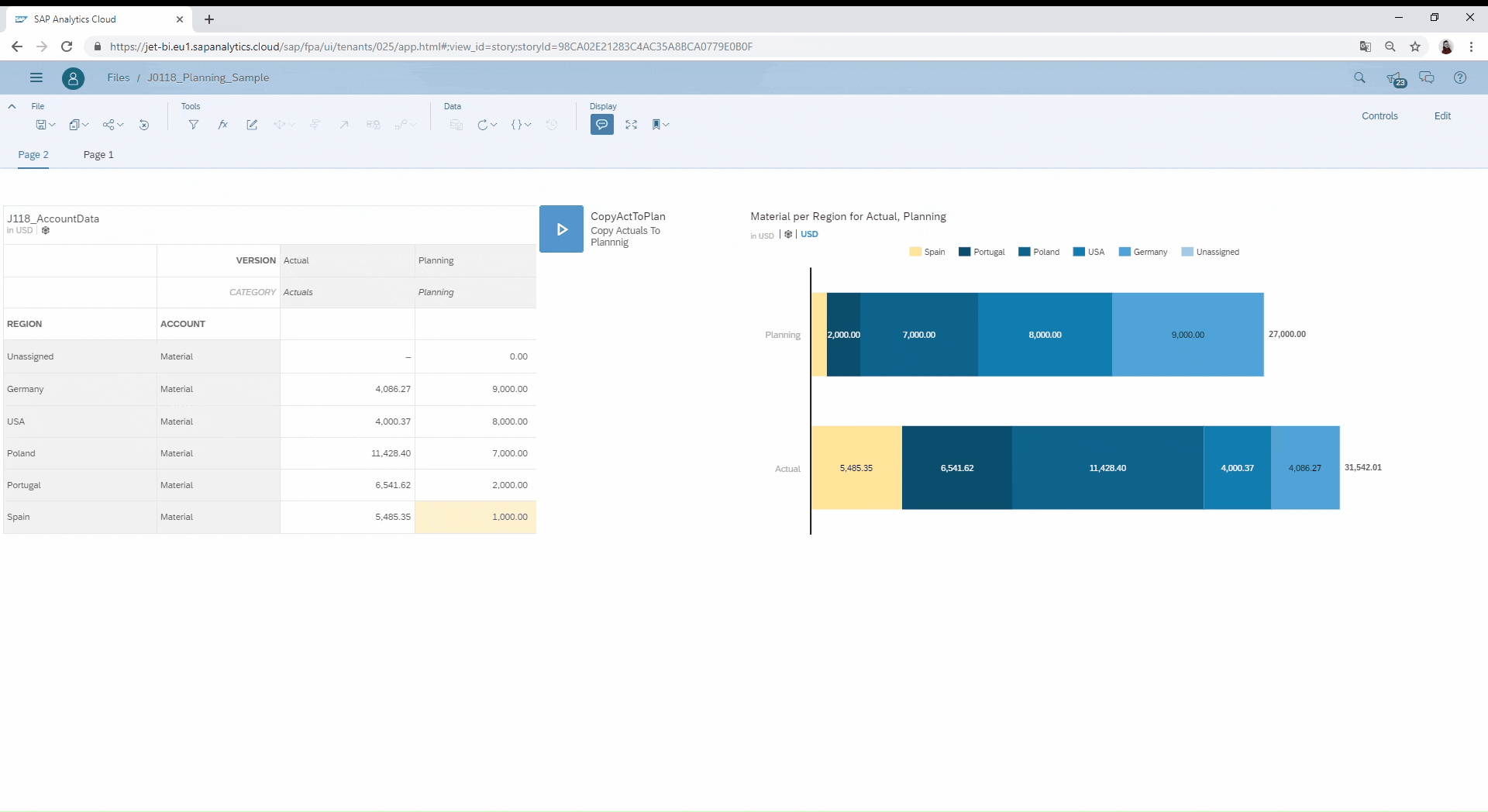
Task: Click the Spain legend swatch
Action: coord(915,252)
